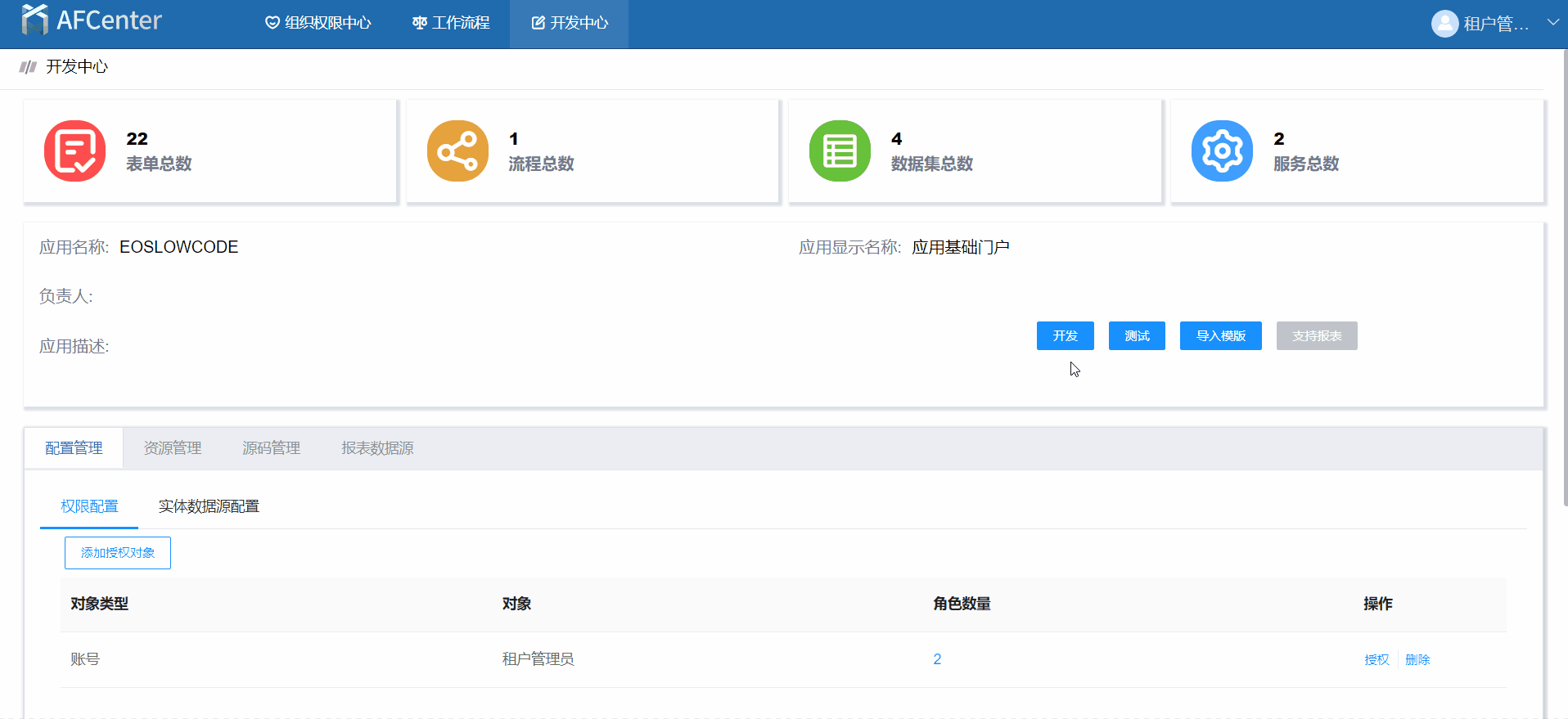Open the 组织权限中心 menu
Image resolution: width=1568 pixels, height=719 pixels.
click(x=318, y=23)
